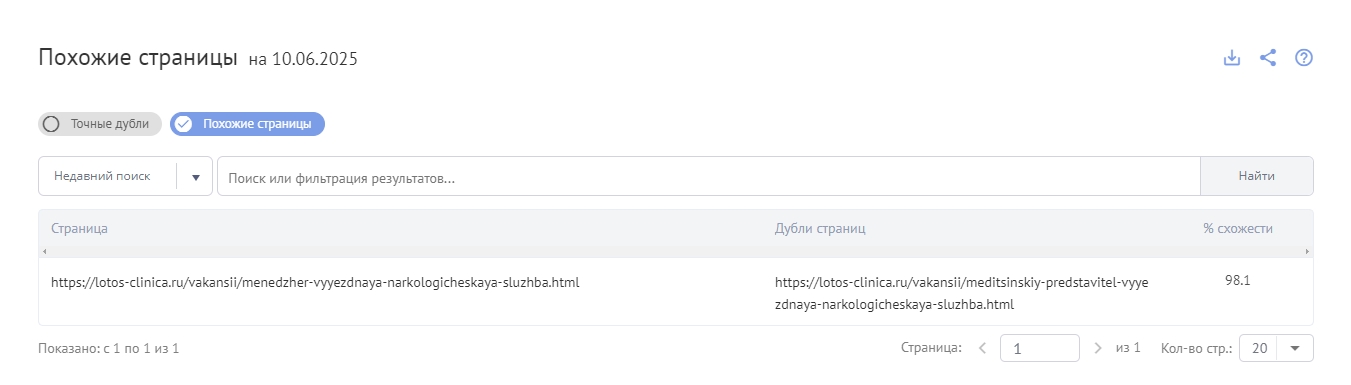Download the similar pages report
This screenshot has height=385, width=1351.
click(1232, 58)
